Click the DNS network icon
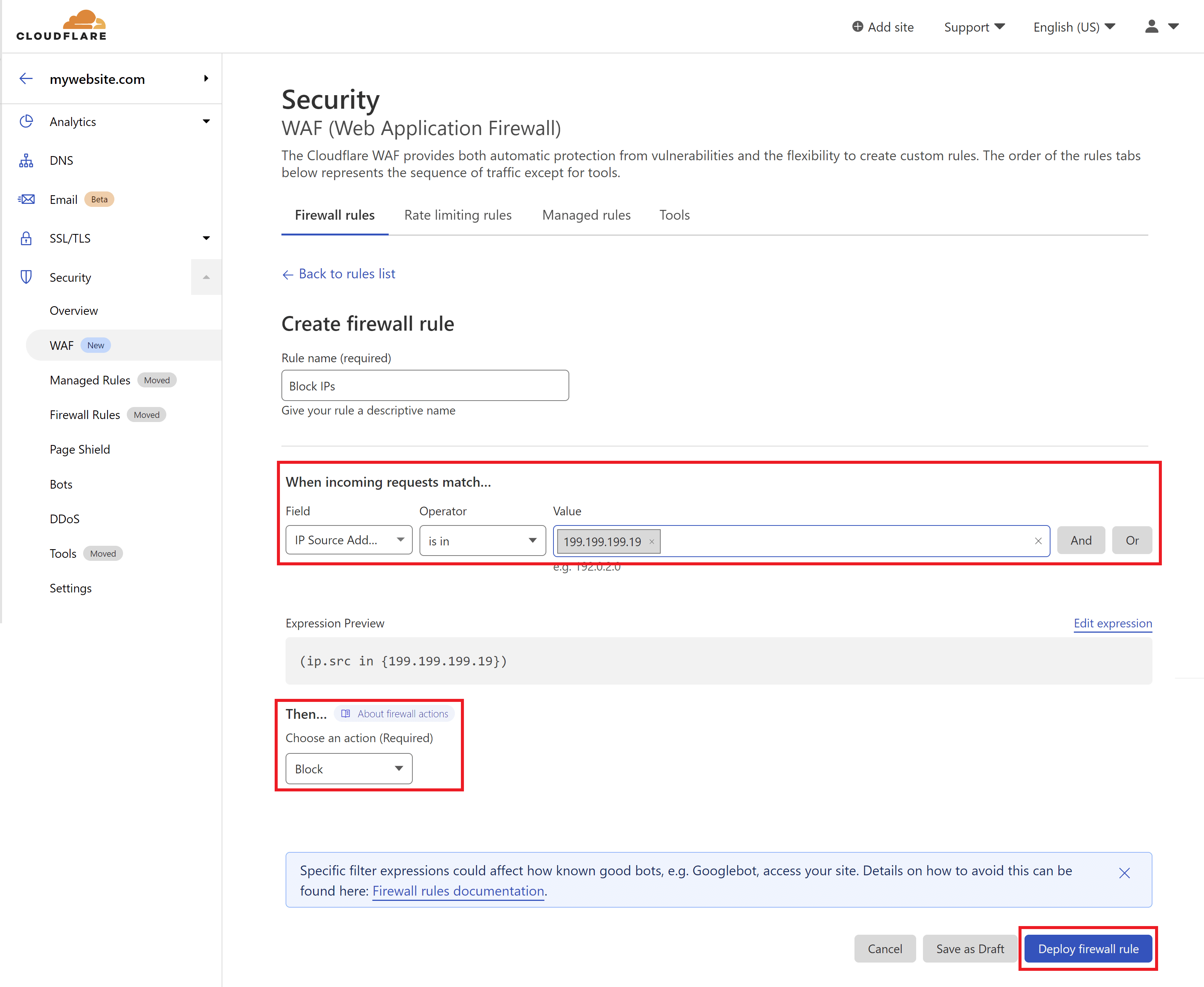The height and width of the screenshot is (987, 1204). point(26,160)
